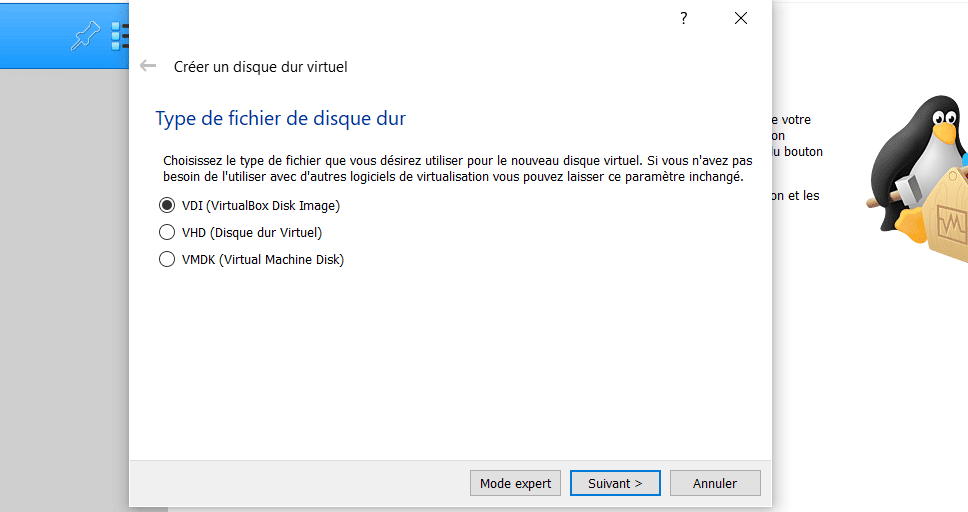Go back using the left arrow icon
Screen dimensions: 968x512
tap(148, 65)
